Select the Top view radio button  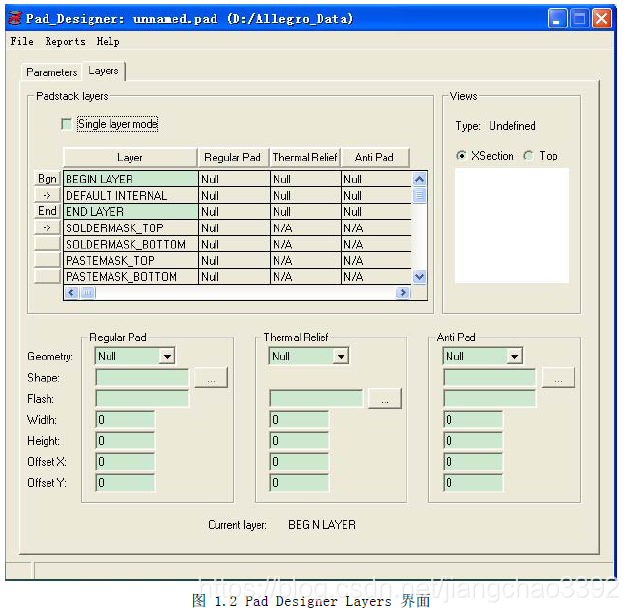pyautogui.click(x=529, y=156)
